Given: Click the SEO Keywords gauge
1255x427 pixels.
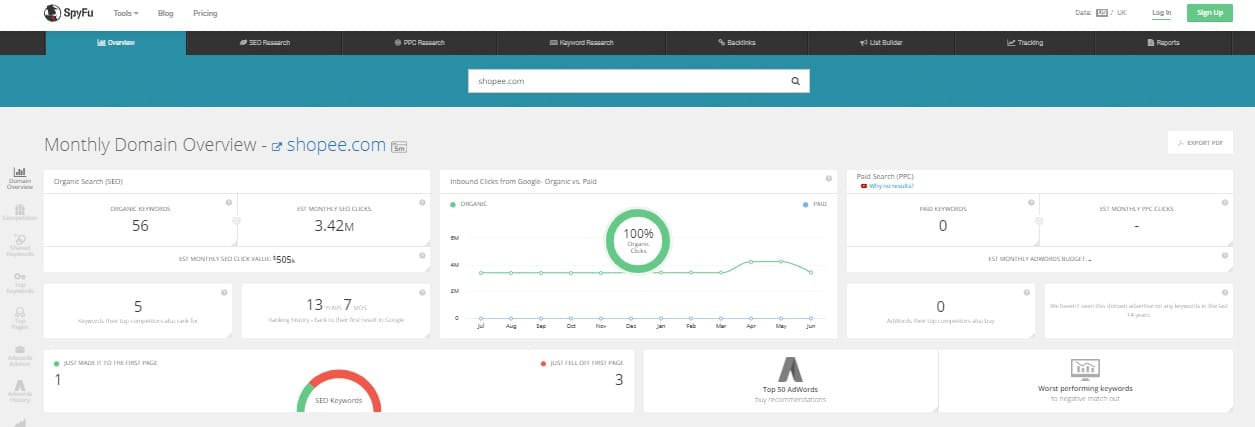Looking at the screenshot, I should click(x=339, y=389).
